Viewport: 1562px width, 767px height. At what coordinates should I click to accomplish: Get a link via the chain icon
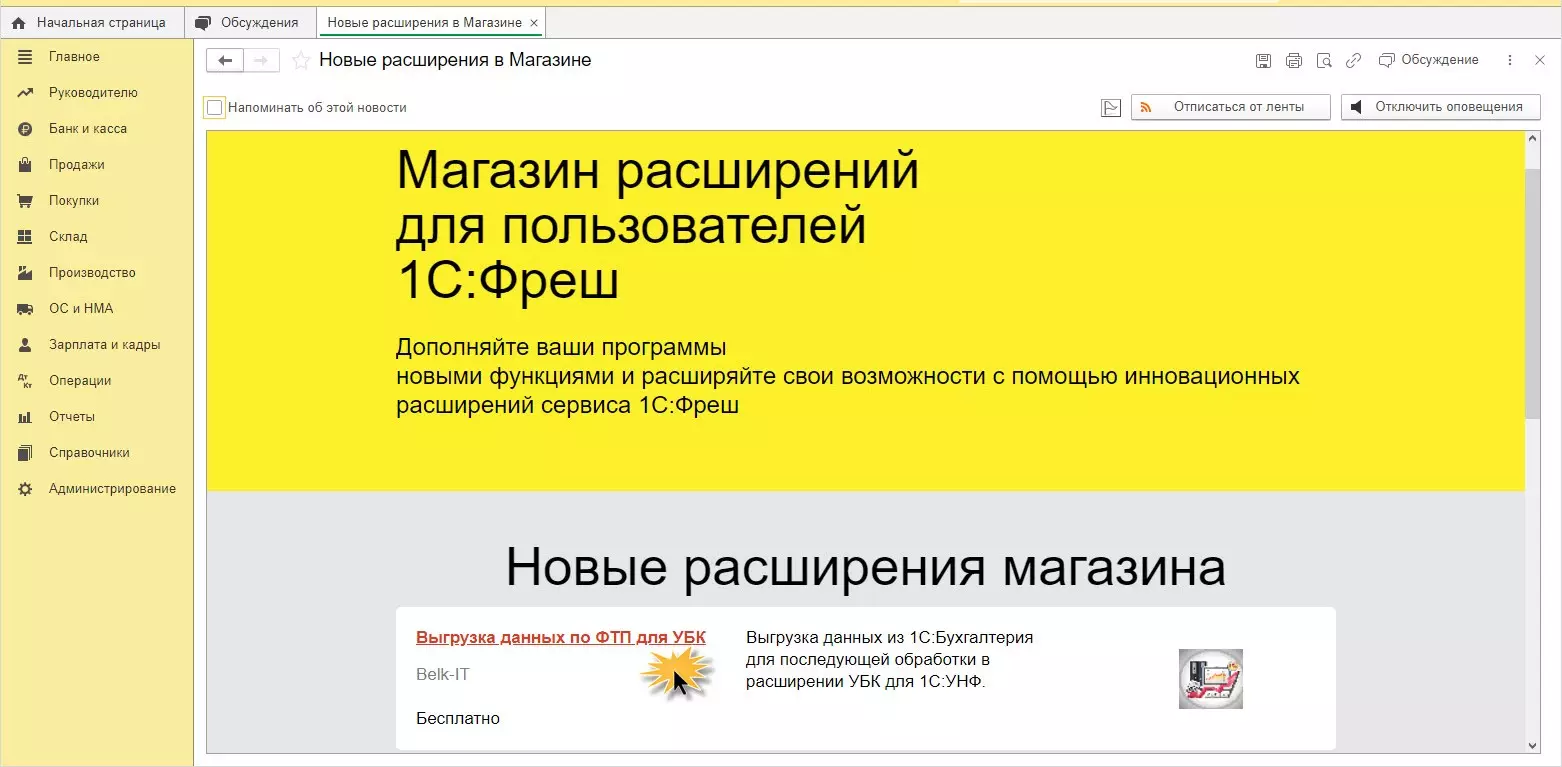coord(1353,61)
